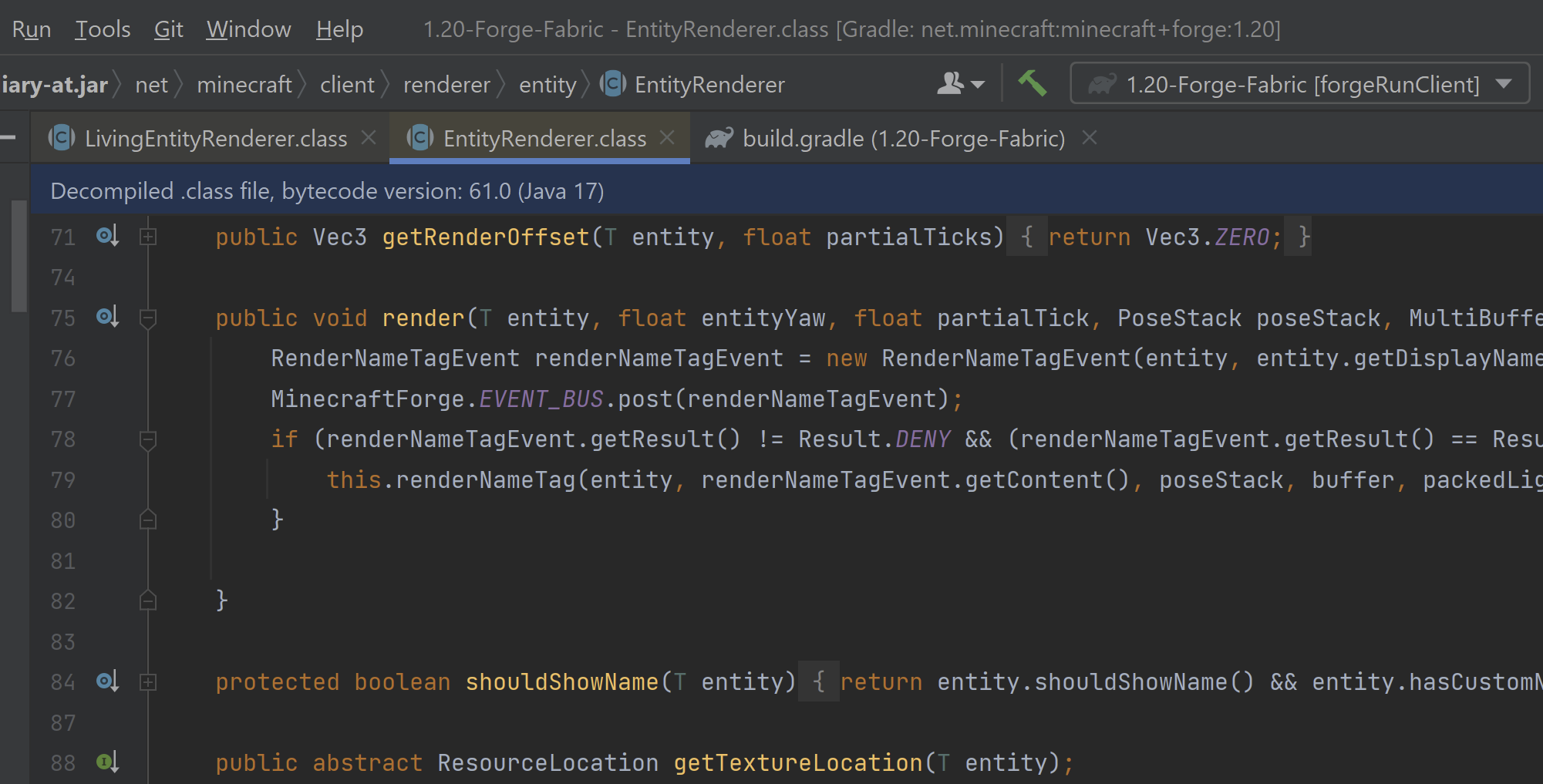
Task: Switch to the LivingEntityRenderer.class tab
Action: click(216, 138)
